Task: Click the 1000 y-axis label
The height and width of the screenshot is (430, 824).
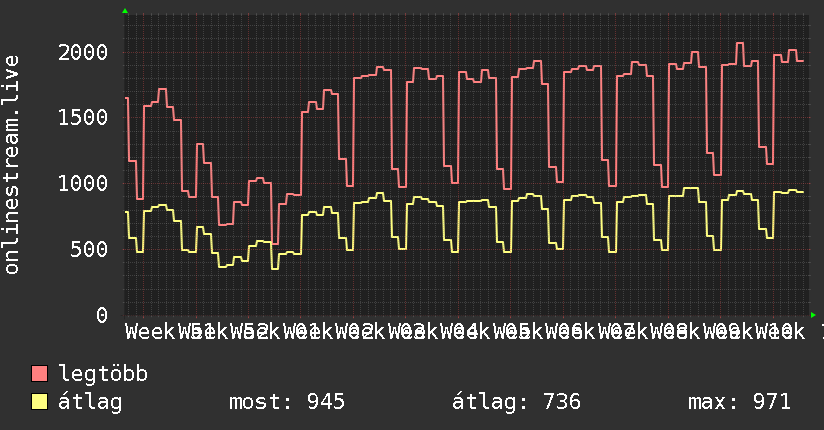Action: [x=83, y=184]
